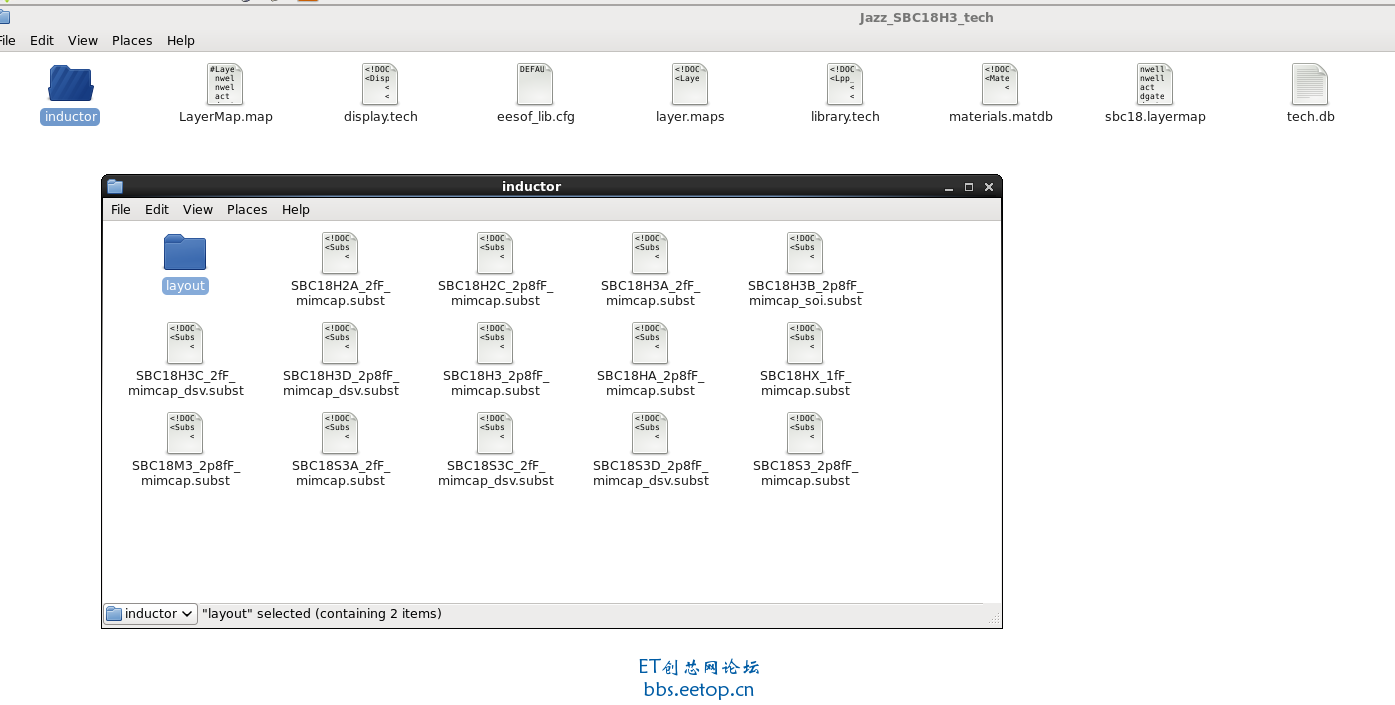
Task: Click the SBC18M3_2p8fF_mimcap.subst file icon
Action: click(x=185, y=434)
